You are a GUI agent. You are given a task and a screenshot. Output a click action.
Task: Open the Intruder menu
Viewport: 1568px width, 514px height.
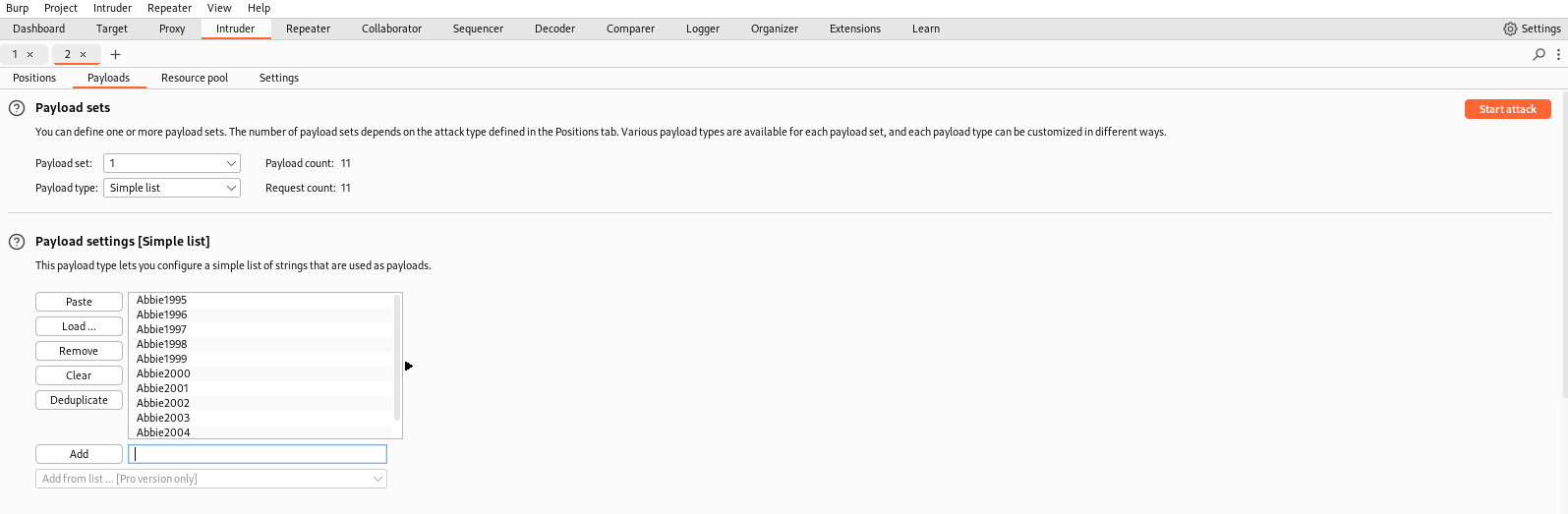(112, 8)
